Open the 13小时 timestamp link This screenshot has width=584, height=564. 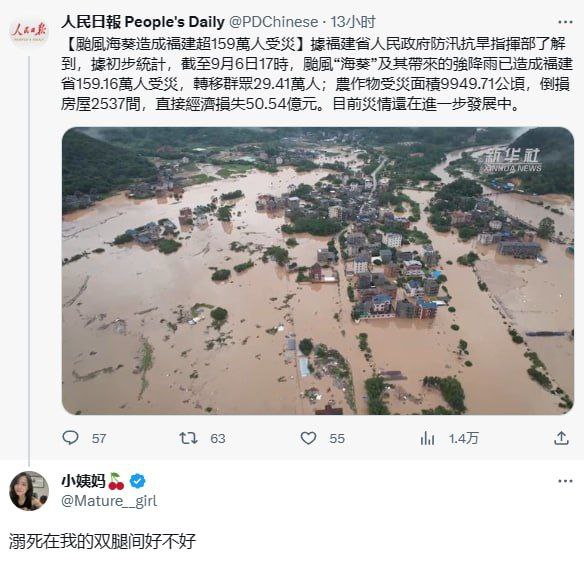pos(353,22)
